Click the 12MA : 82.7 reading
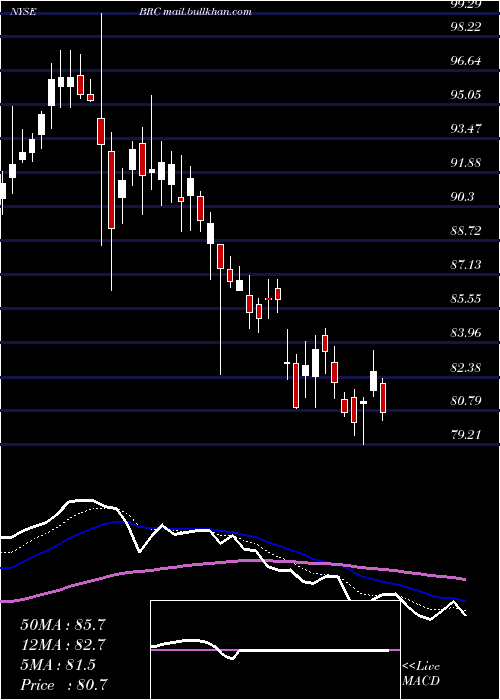 [x=63, y=645]
